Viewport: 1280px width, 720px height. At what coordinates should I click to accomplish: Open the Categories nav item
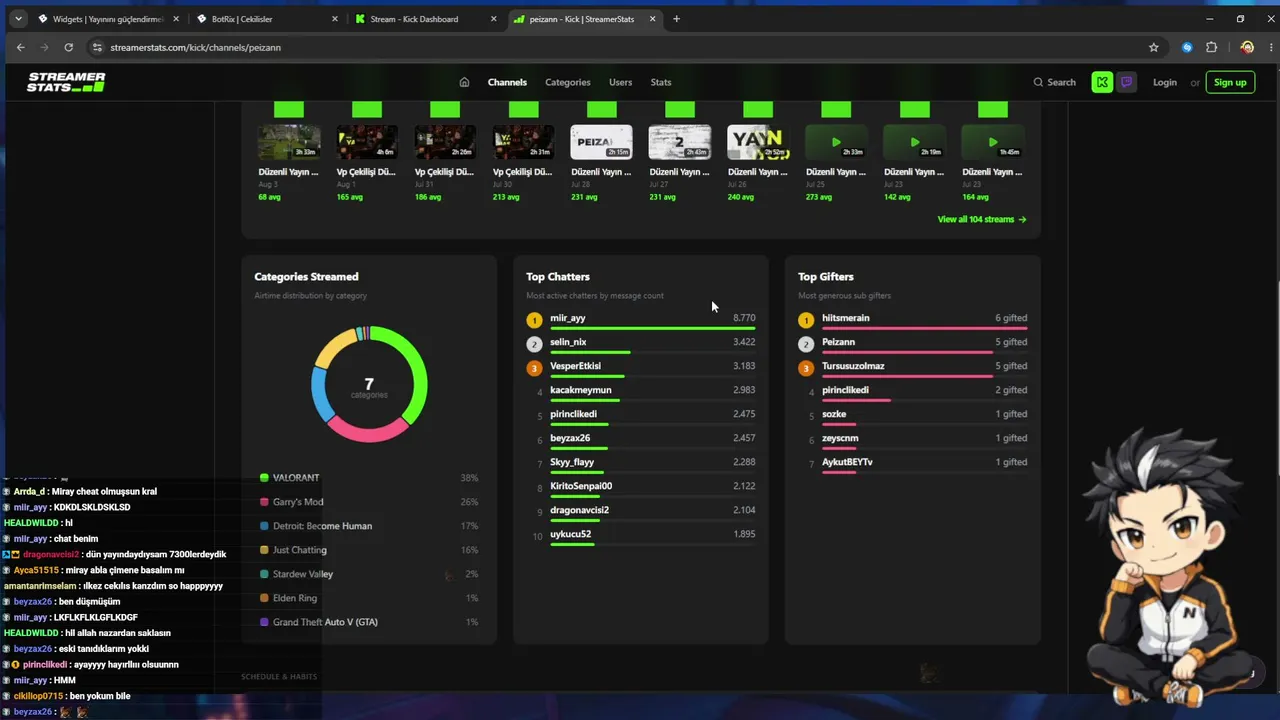click(x=568, y=82)
